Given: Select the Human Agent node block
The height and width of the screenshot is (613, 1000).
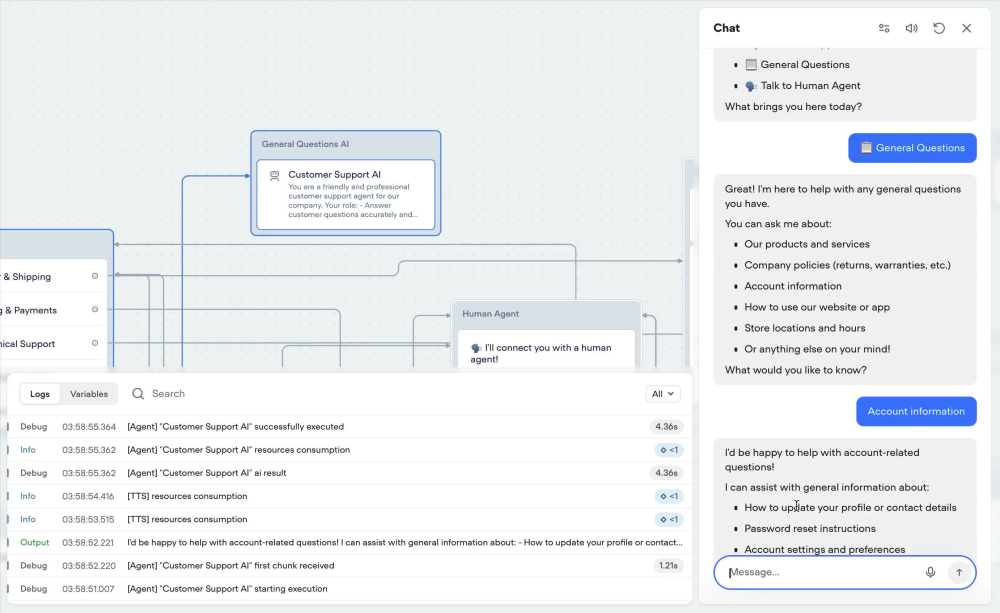Looking at the screenshot, I should point(547,336).
